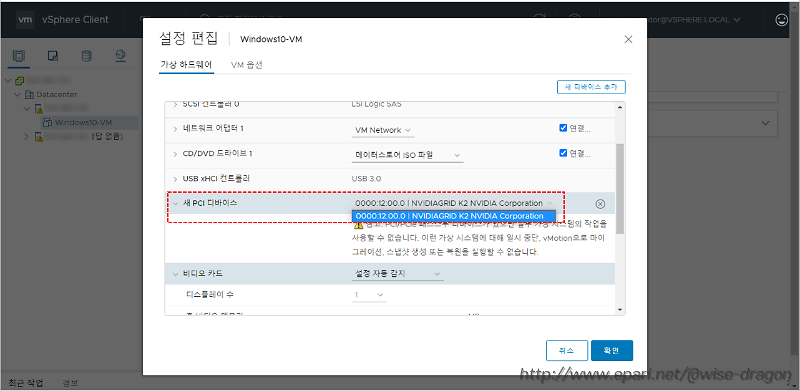Click LSI Logic SAS value
Screen dimensions: 800x391
tap(377, 104)
